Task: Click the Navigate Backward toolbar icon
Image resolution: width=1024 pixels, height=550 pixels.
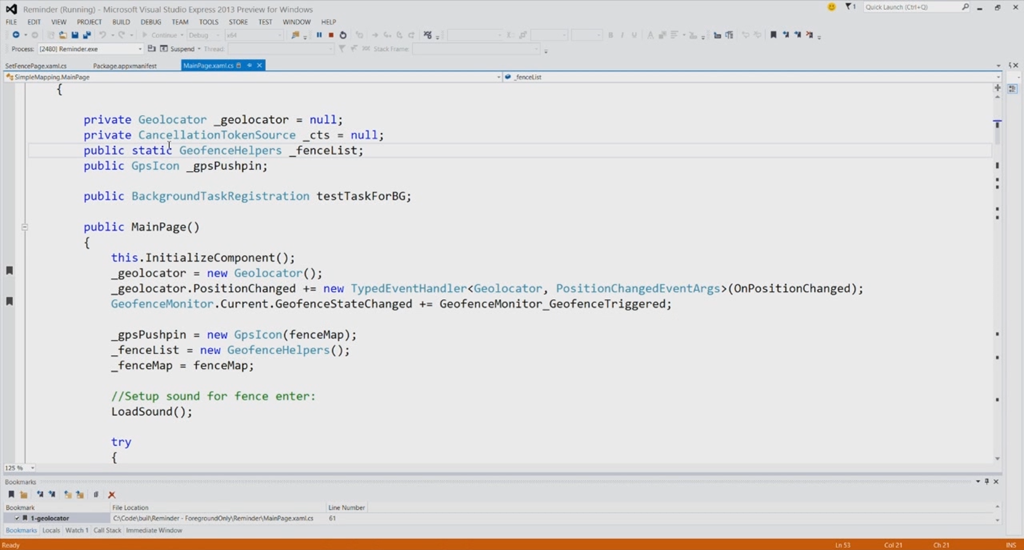Action: tap(16, 35)
